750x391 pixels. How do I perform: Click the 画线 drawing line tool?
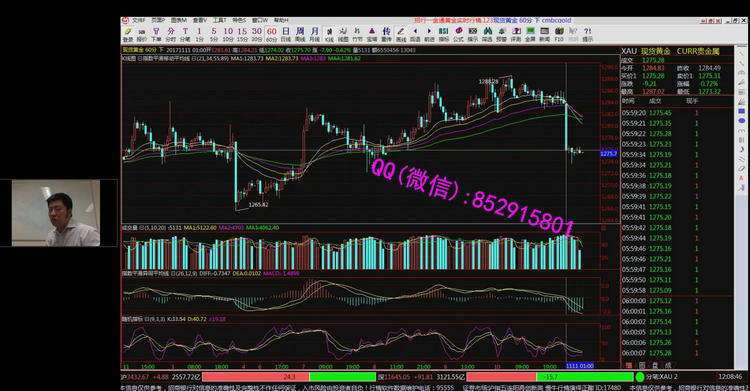pos(401,34)
